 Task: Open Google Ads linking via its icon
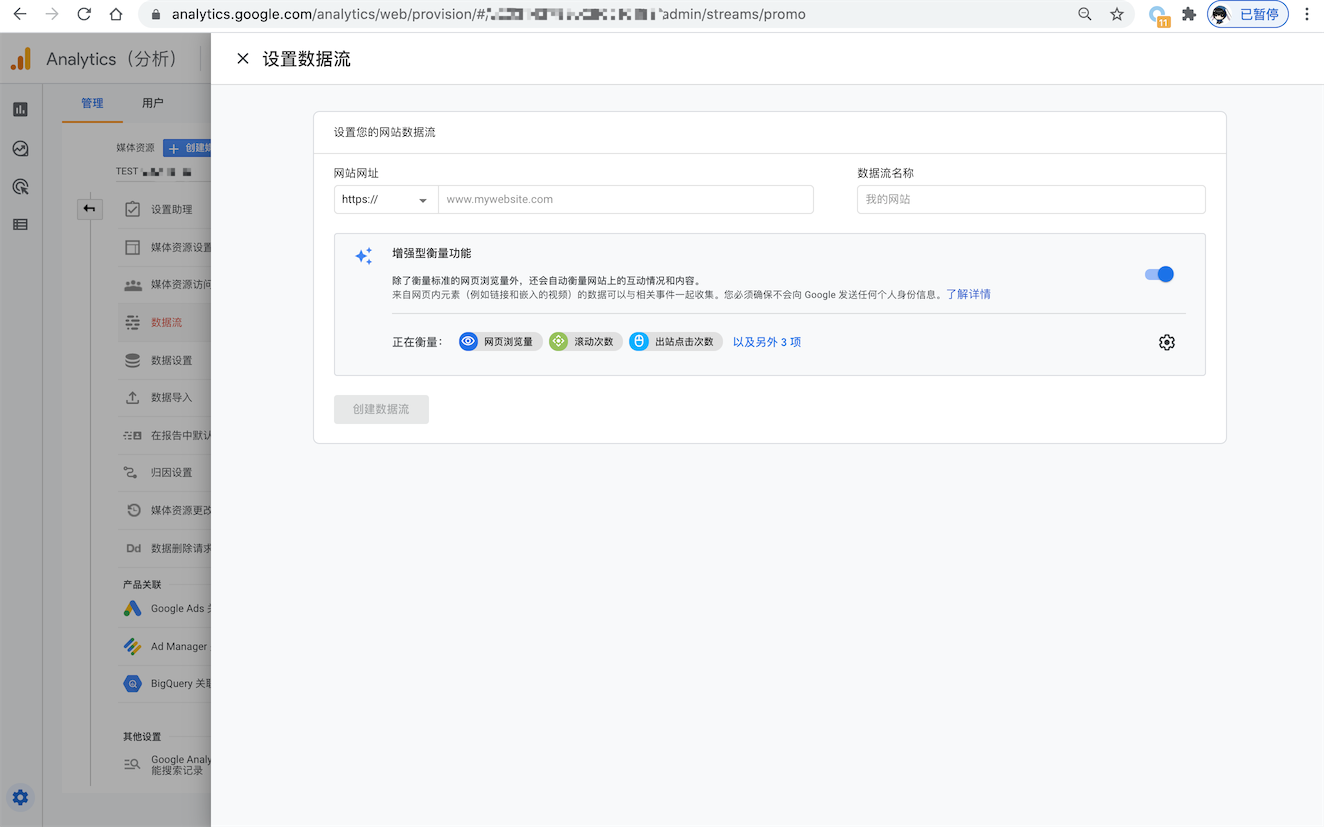point(131,608)
